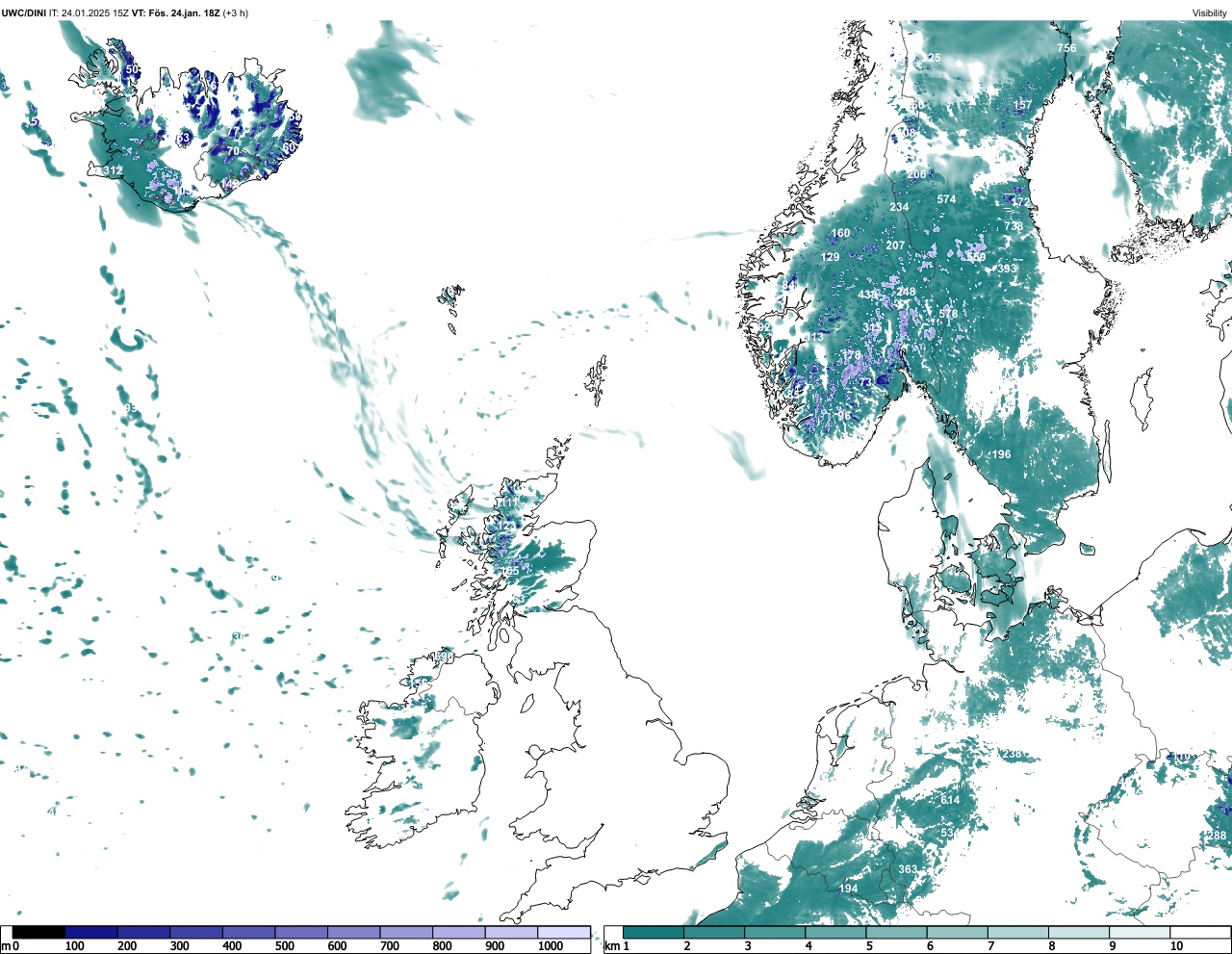Pick the 3–4 km legend color block
Viewport: 1232px width, 954px height.
(775, 932)
